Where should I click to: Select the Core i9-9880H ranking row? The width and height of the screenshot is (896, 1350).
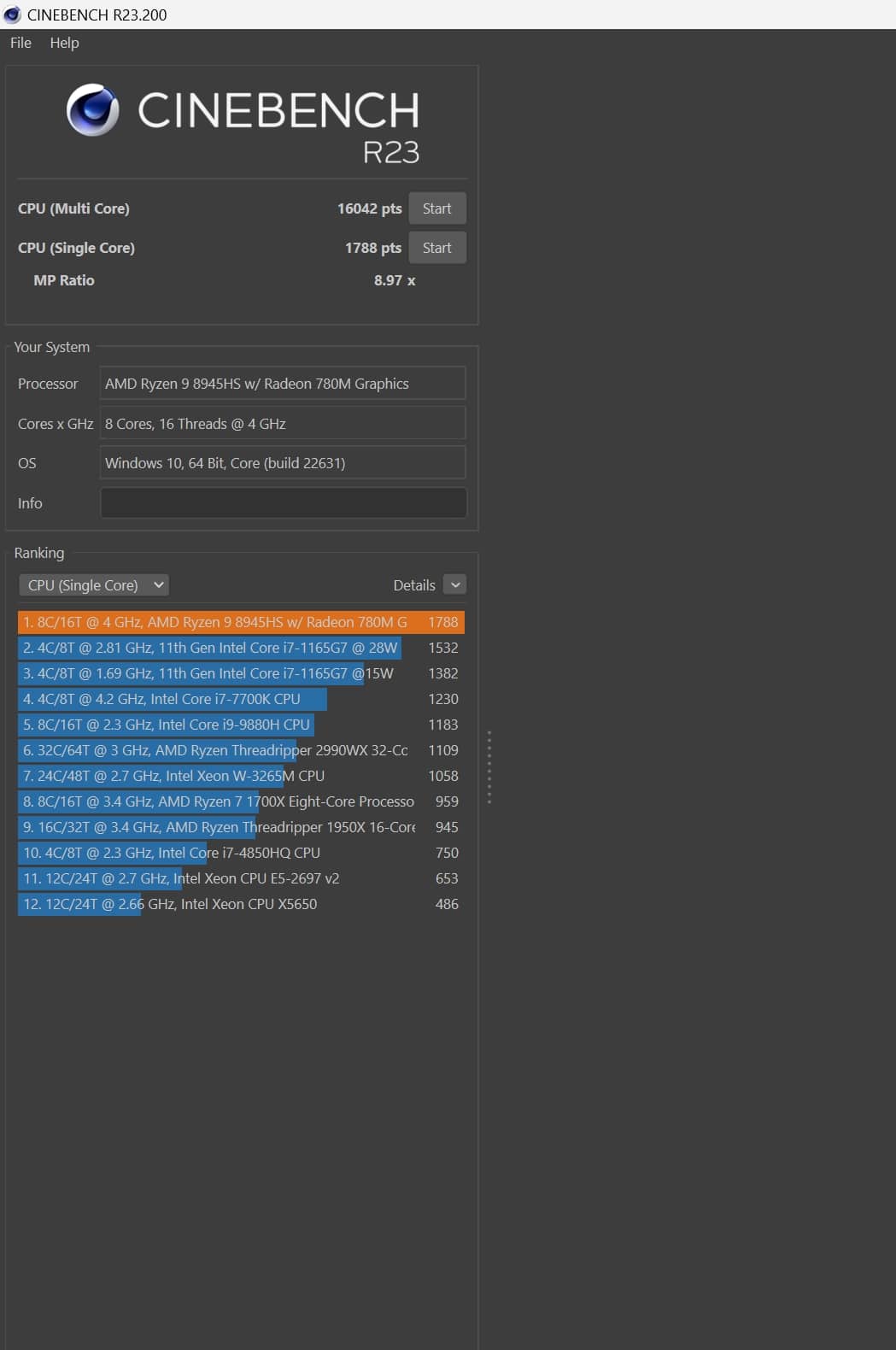241,725
